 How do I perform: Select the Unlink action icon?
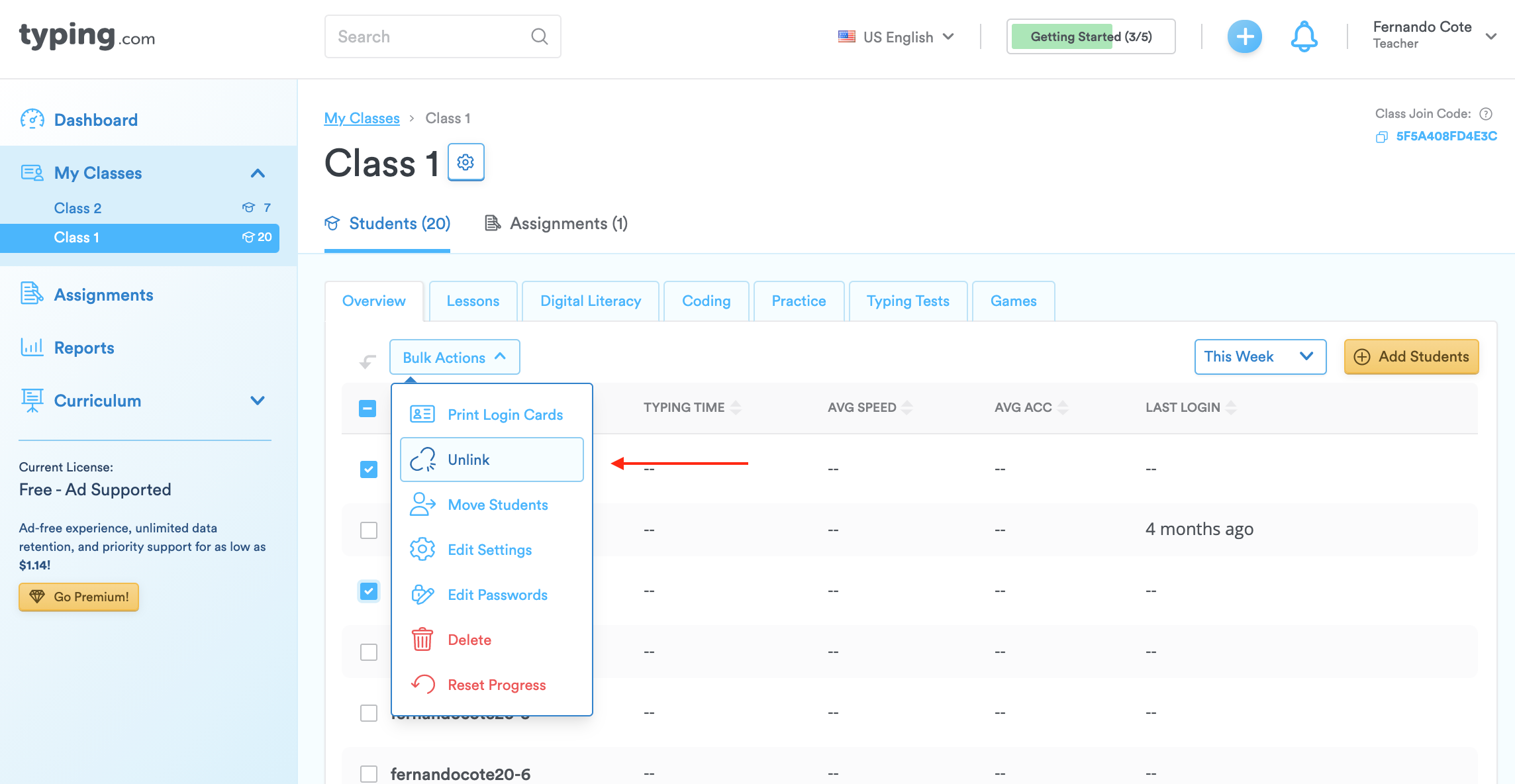pyautogui.click(x=422, y=459)
